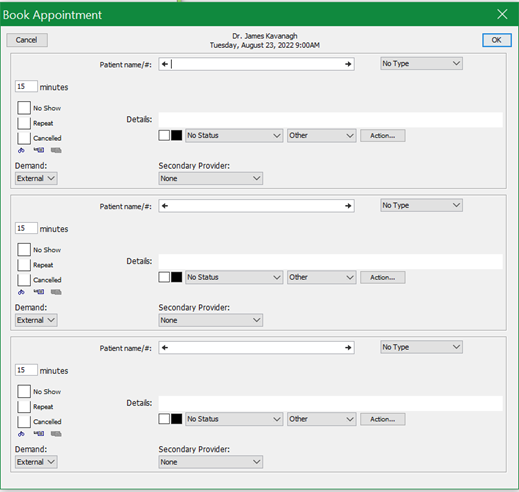Open first Demand External dropdown

click(36, 178)
